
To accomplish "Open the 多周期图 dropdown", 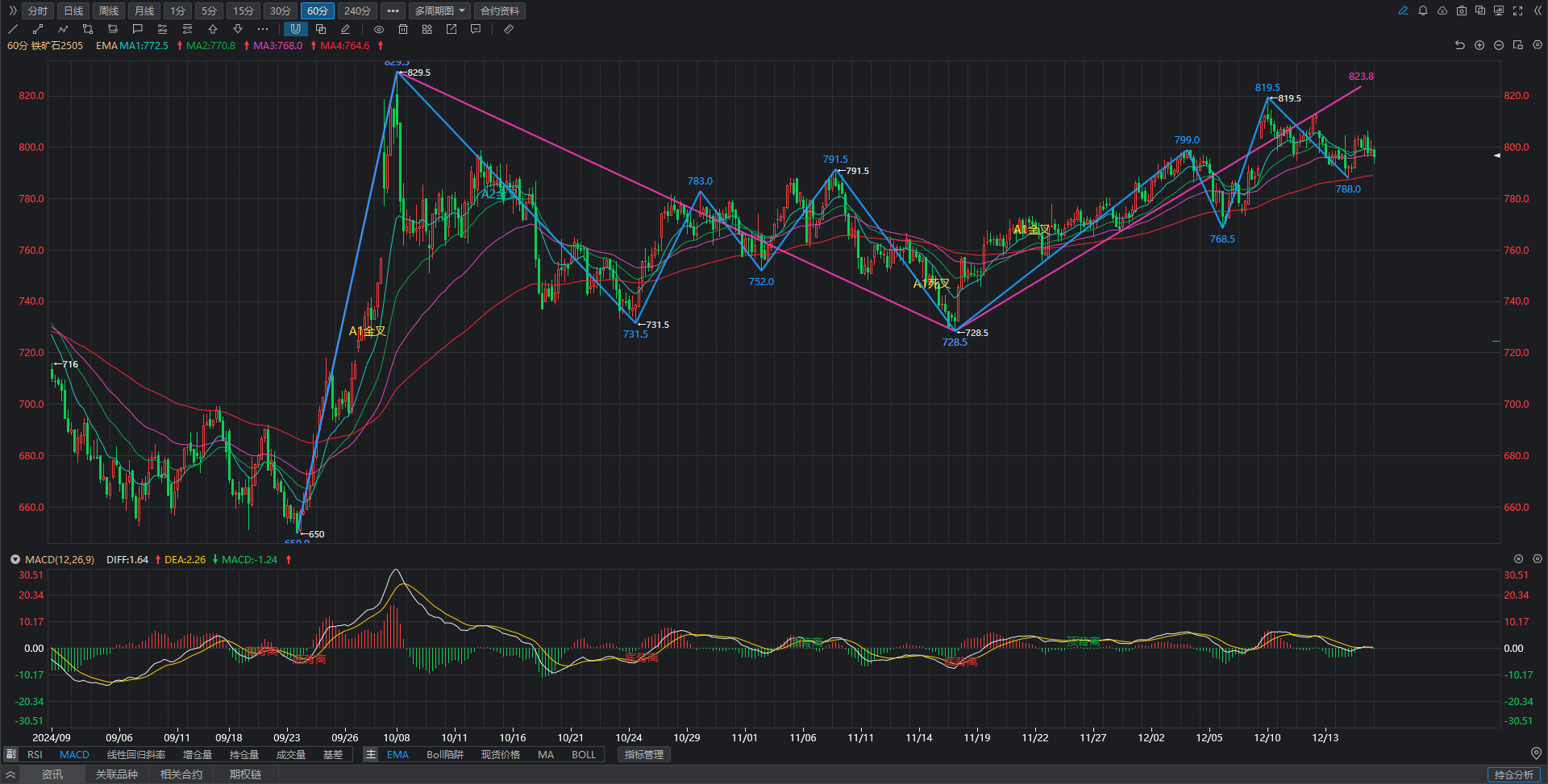I will tap(440, 10).
